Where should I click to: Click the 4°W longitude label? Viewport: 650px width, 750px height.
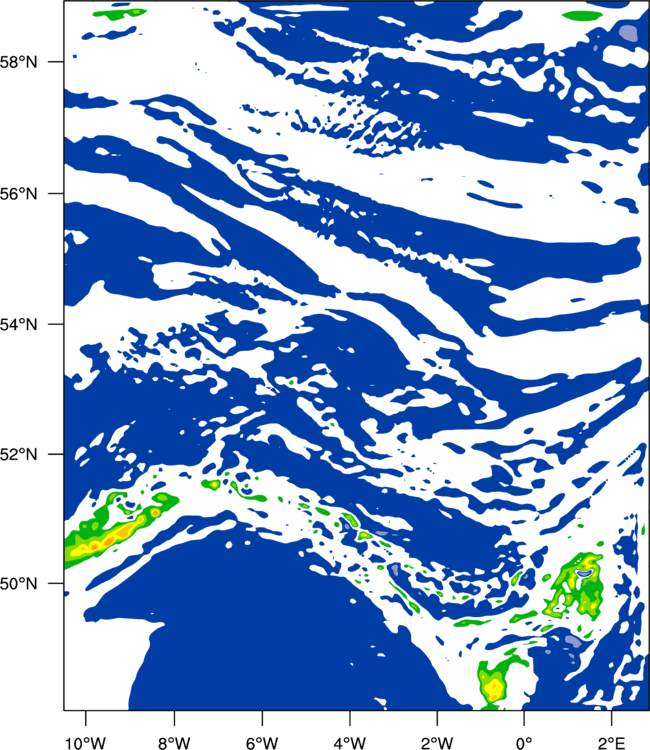(350, 743)
